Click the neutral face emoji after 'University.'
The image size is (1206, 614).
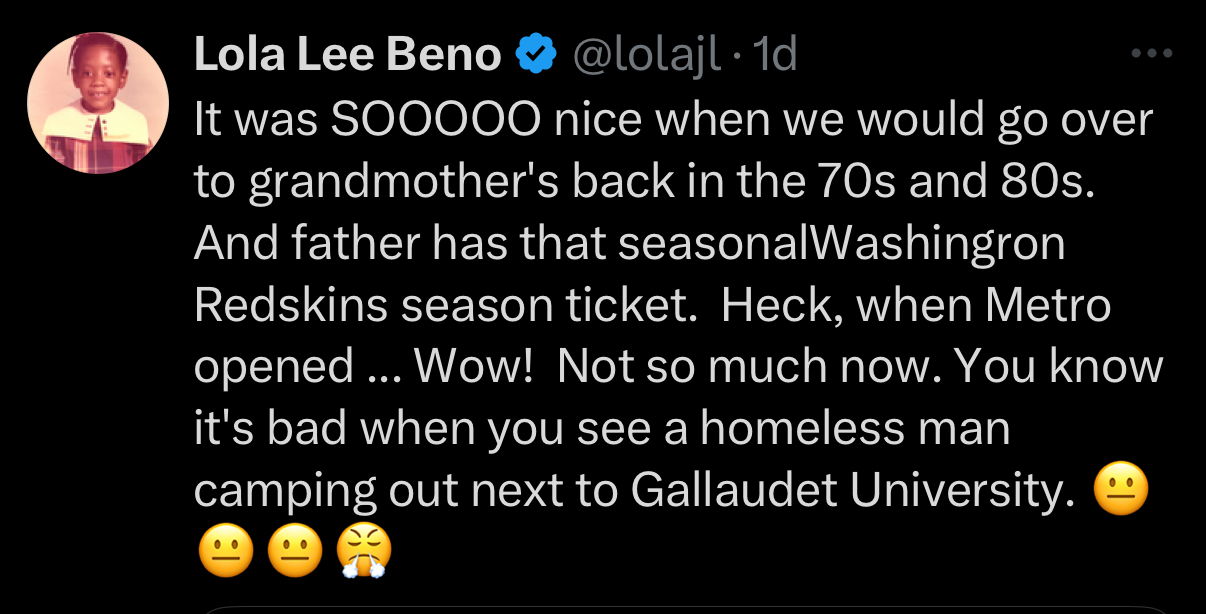[1122, 490]
